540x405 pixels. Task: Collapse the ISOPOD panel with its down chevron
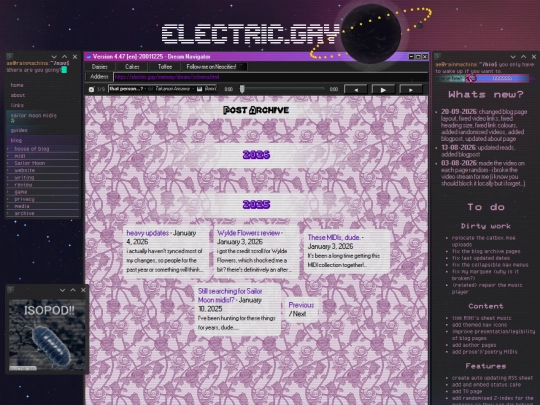[x=62, y=290]
